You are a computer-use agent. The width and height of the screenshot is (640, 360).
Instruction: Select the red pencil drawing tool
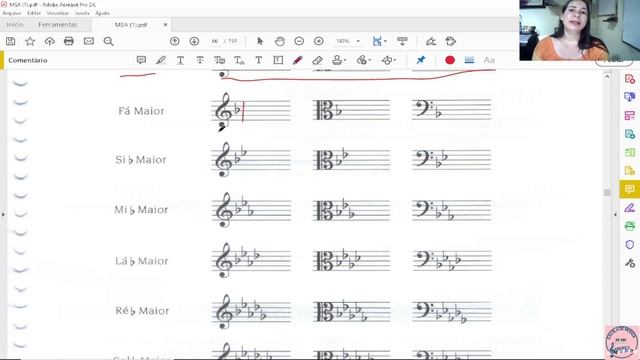pos(298,60)
